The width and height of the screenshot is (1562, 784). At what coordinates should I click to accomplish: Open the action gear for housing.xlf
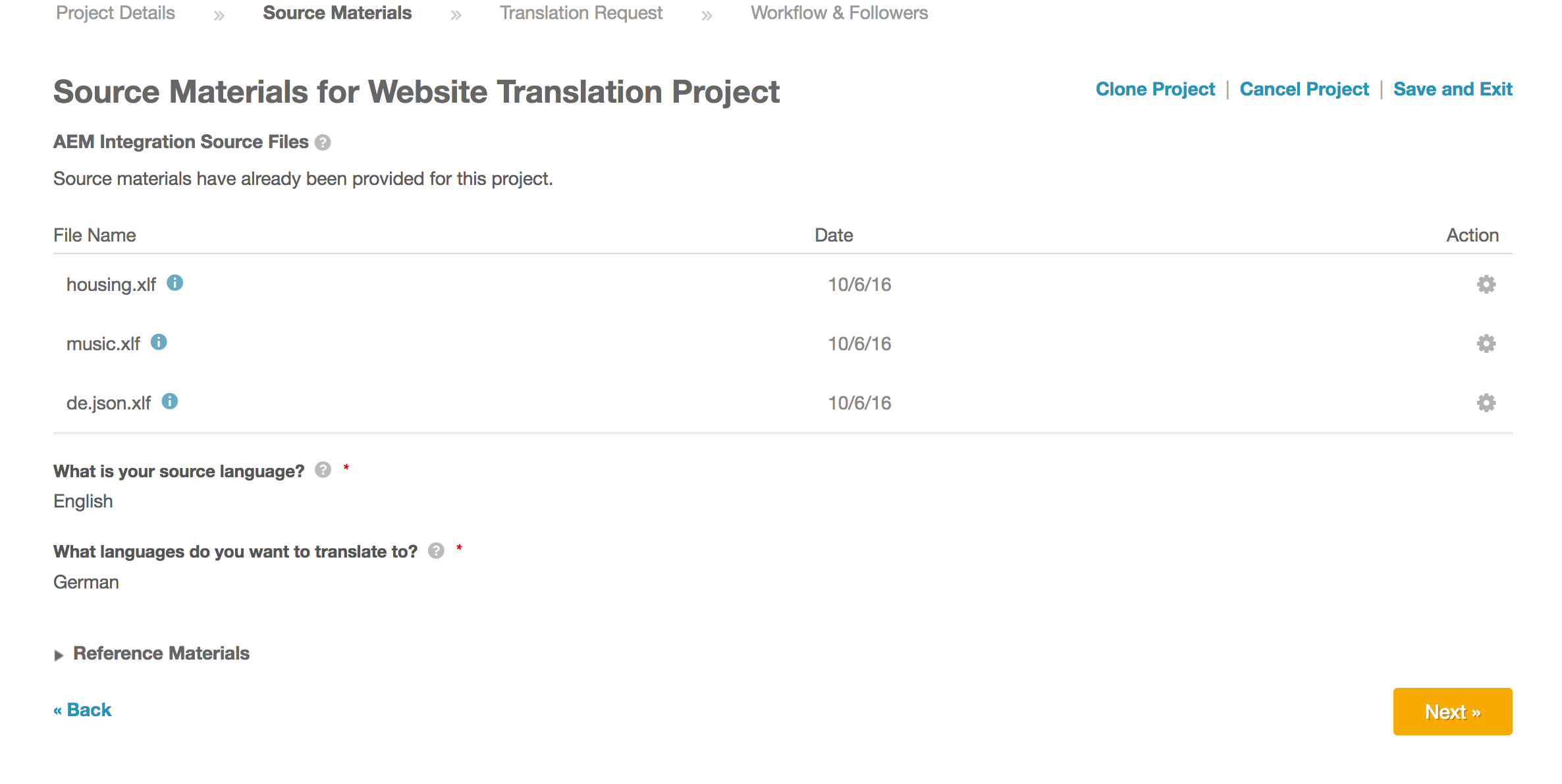click(1486, 284)
